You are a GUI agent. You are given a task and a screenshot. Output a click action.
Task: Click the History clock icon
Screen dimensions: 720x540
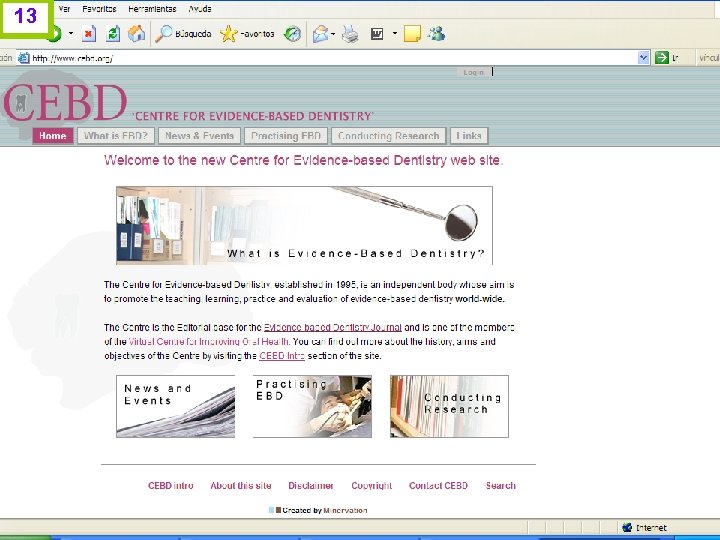(x=292, y=34)
